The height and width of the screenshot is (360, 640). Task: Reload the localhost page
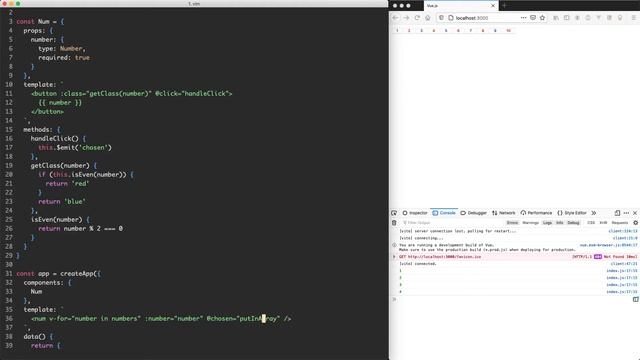pos(417,18)
